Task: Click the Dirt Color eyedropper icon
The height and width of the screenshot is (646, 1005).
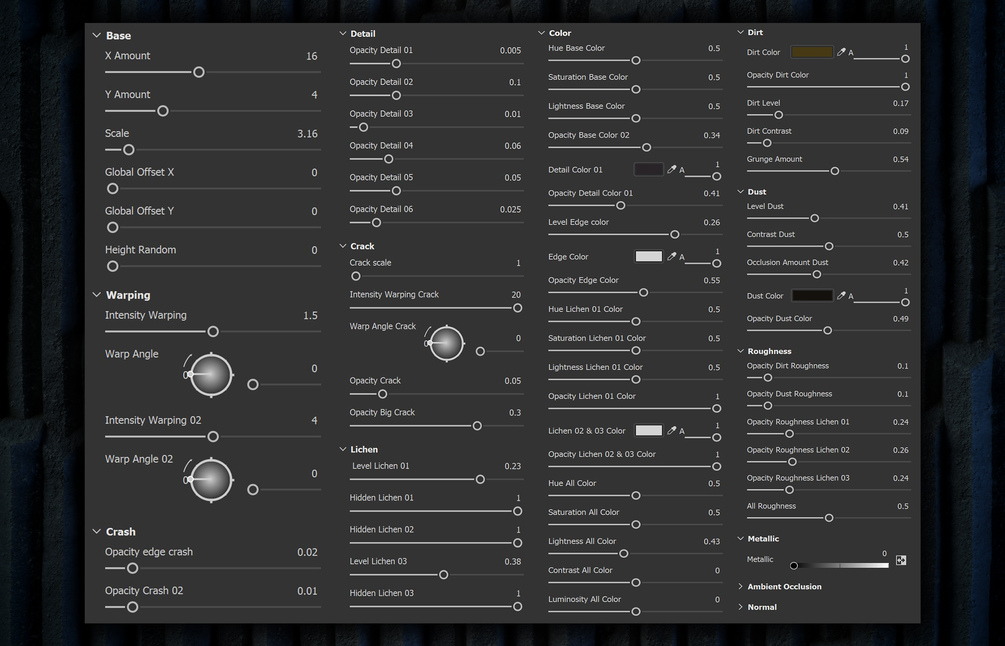Action: coord(841,52)
